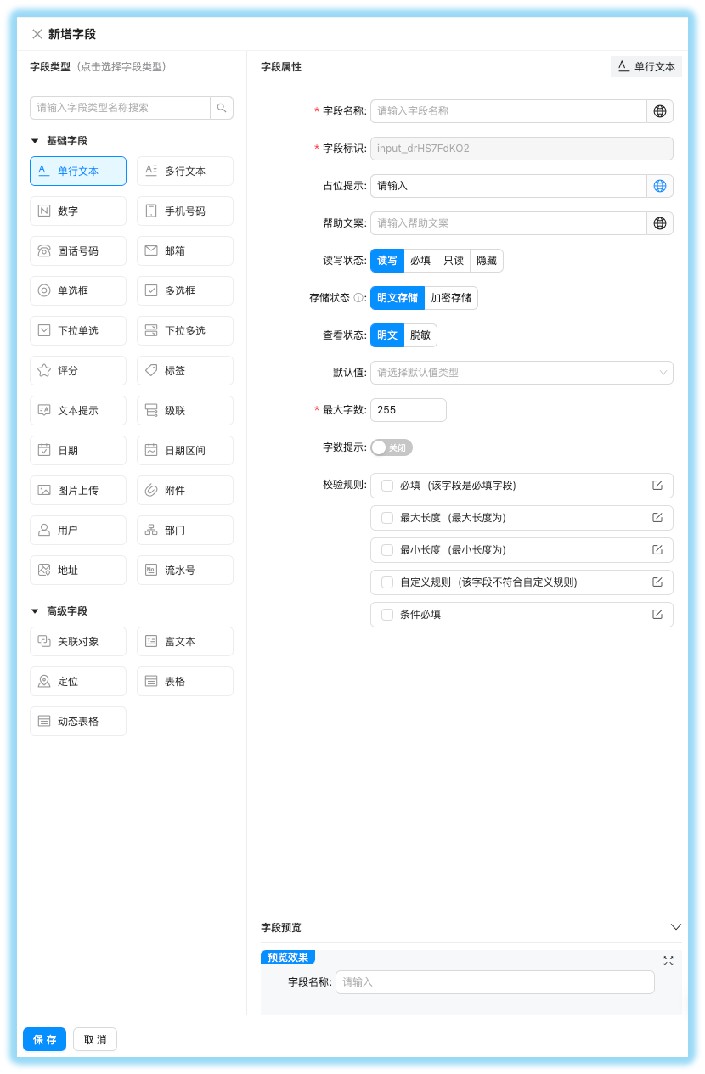
Task: Select the 评分 field type
Action: click(x=78, y=371)
